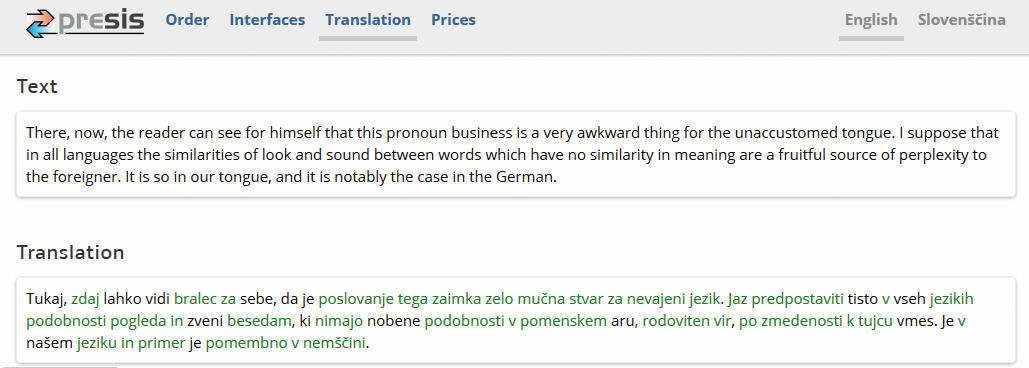Open the Interfaces page
This screenshot has height=368, width=1029.
pos(267,20)
